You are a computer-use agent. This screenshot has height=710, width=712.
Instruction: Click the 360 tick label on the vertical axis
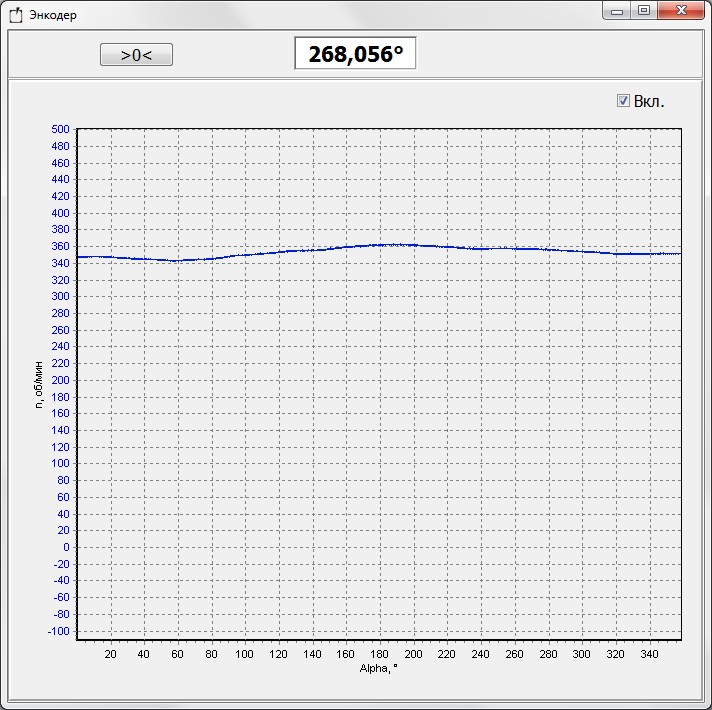tap(60, 246)
